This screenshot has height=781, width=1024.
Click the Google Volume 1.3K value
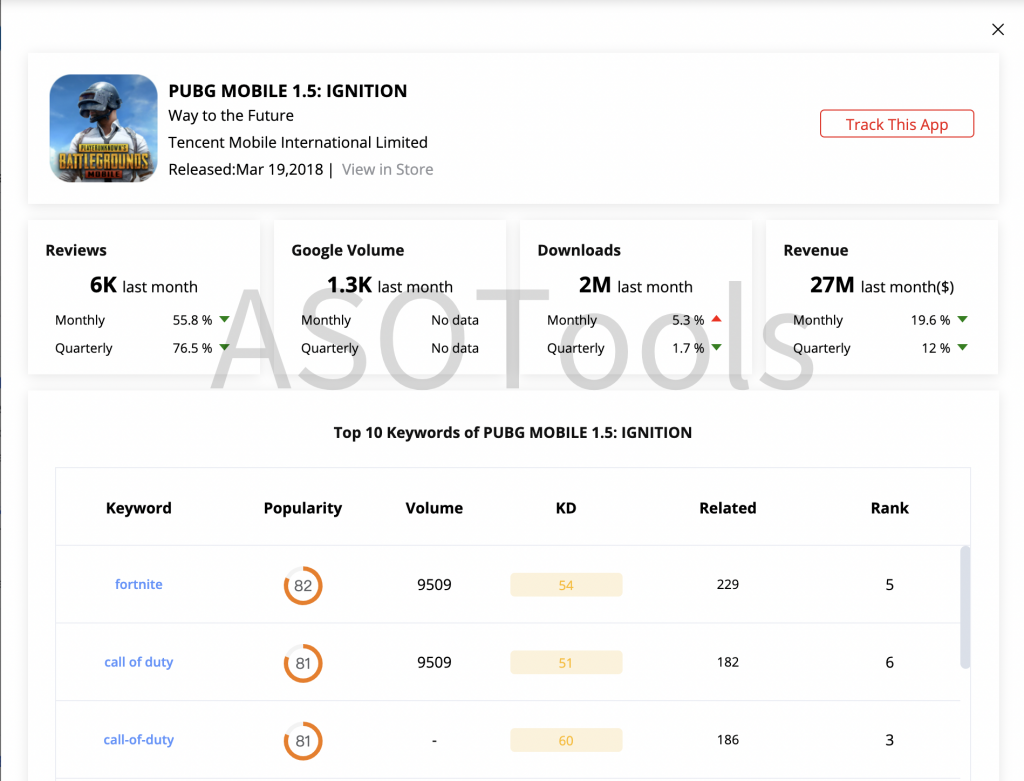349,285
